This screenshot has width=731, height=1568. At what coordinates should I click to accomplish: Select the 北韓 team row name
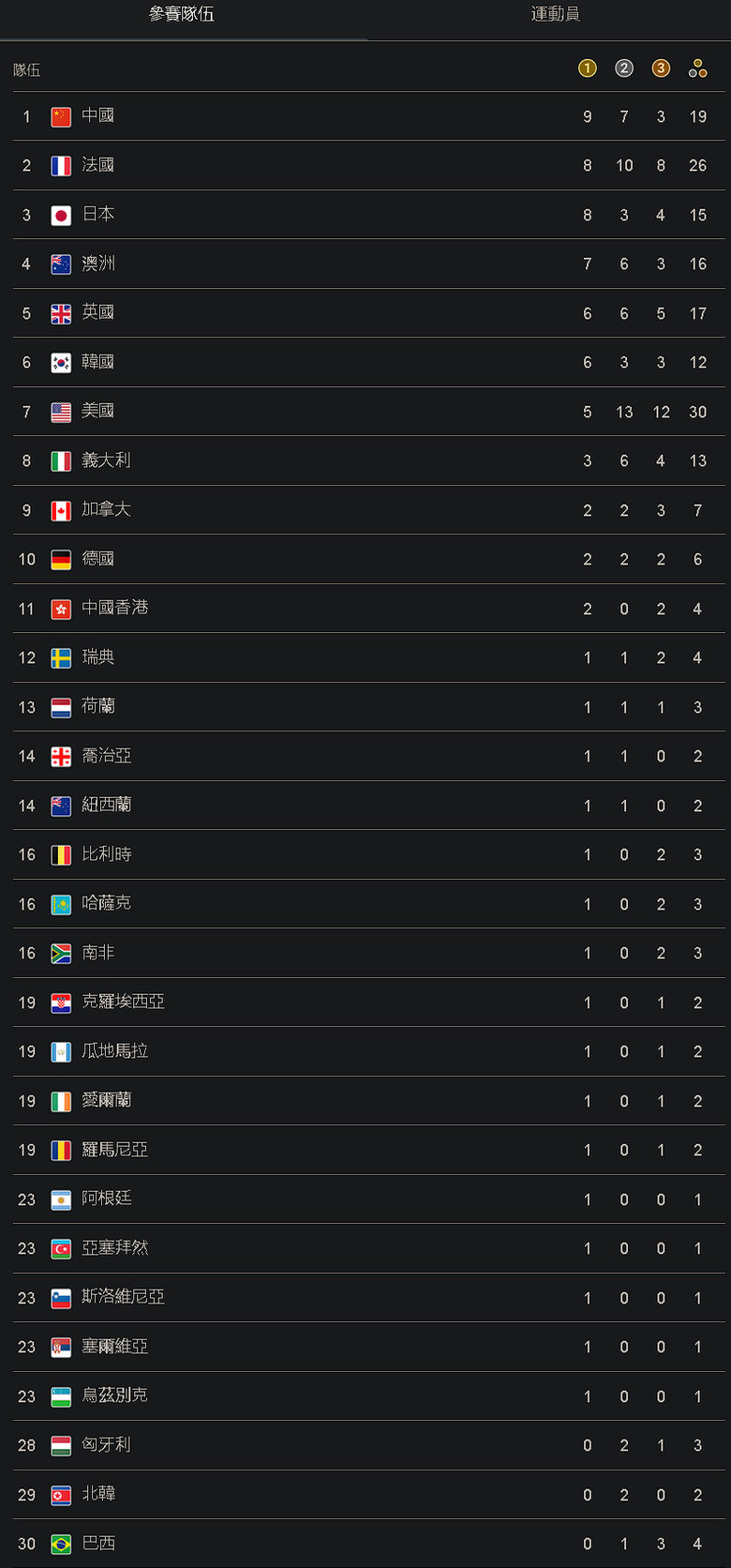[x=97, y=1494]
